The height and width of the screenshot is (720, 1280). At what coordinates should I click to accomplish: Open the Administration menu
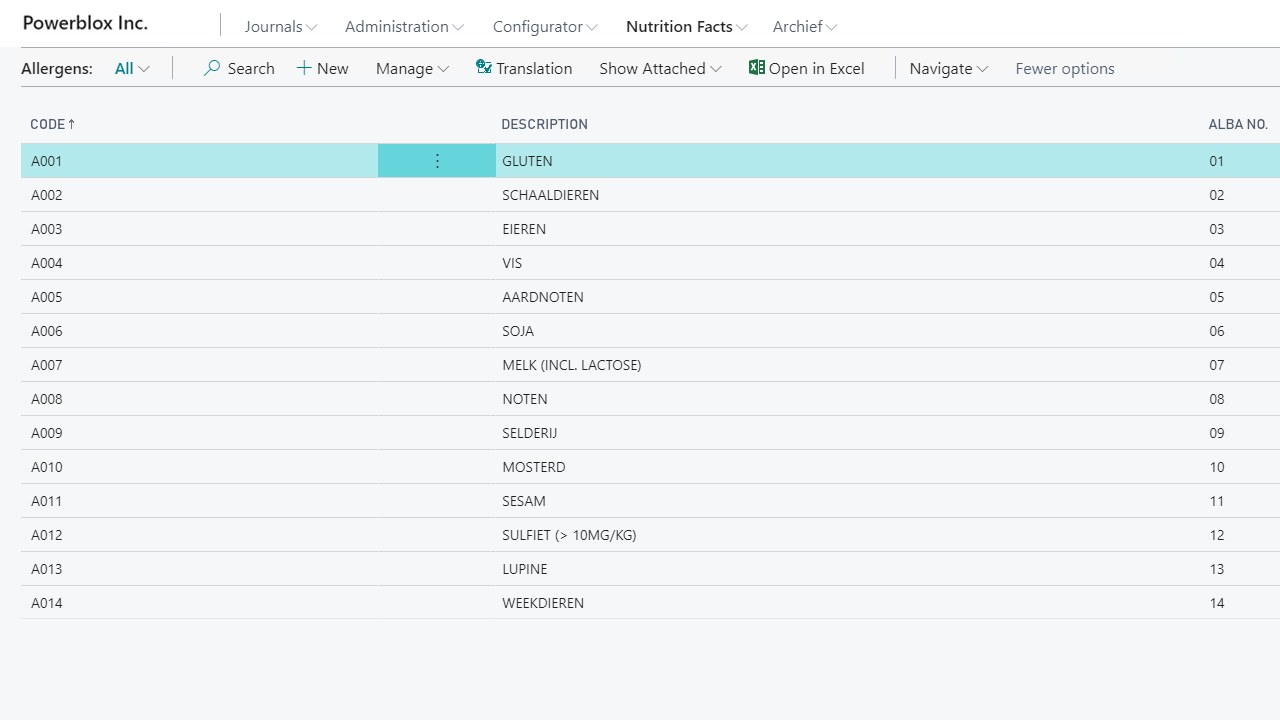[404, 27]
